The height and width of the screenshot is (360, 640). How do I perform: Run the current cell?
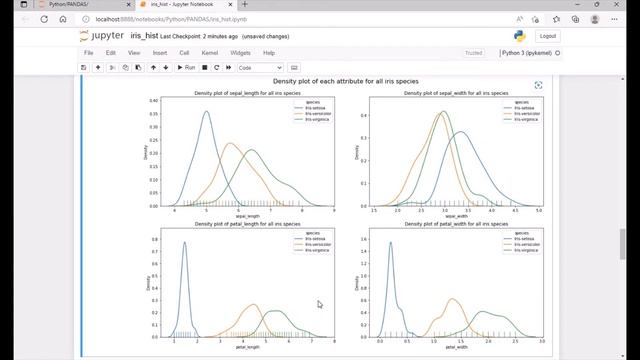point(186,68)
